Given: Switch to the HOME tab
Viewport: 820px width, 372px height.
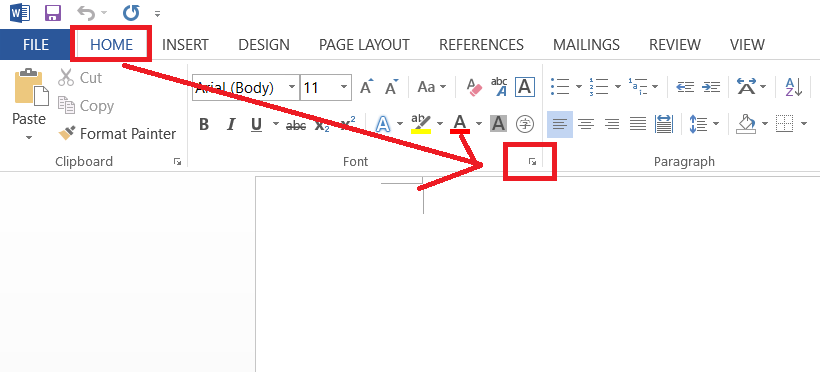Looking at the screenshot, I should point(111,45).
